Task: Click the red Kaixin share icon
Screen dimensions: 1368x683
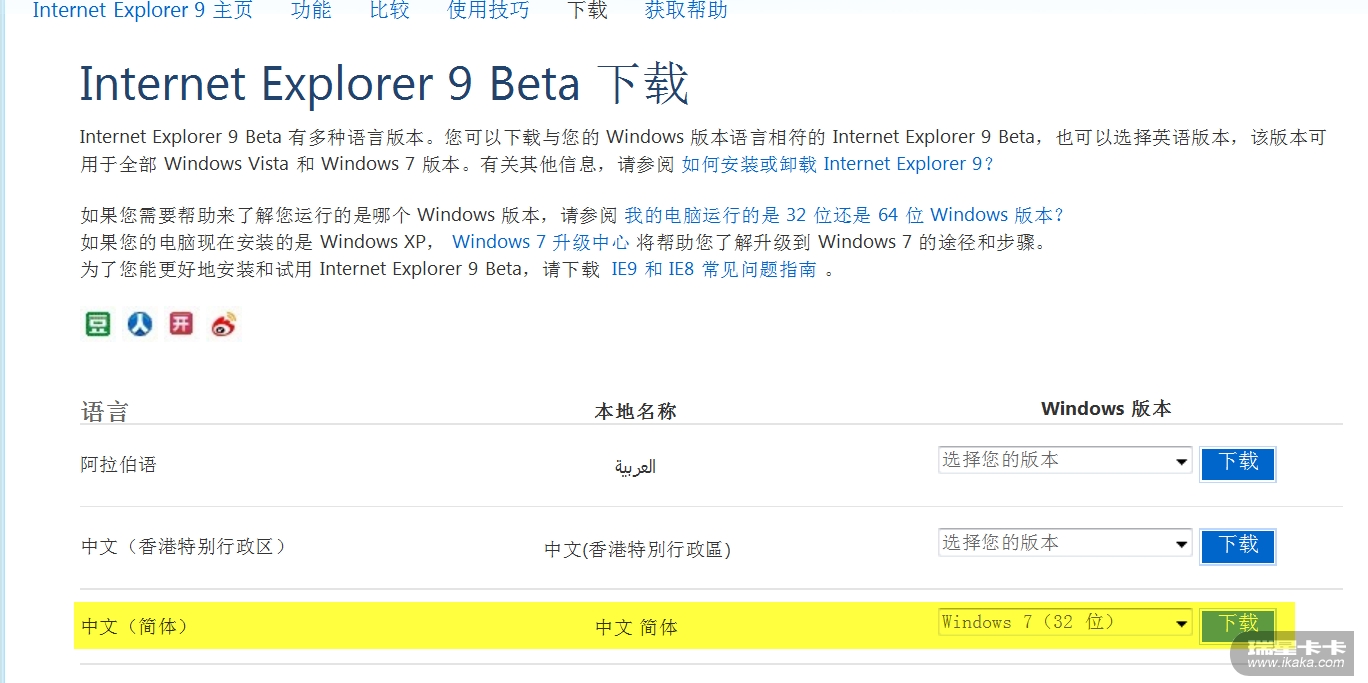Action: pos(181,324)
